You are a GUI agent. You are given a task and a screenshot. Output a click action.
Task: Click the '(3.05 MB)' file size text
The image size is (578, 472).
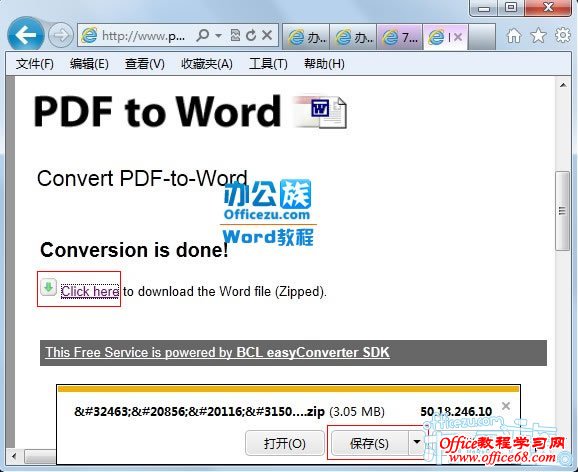[x=357, y=411]
